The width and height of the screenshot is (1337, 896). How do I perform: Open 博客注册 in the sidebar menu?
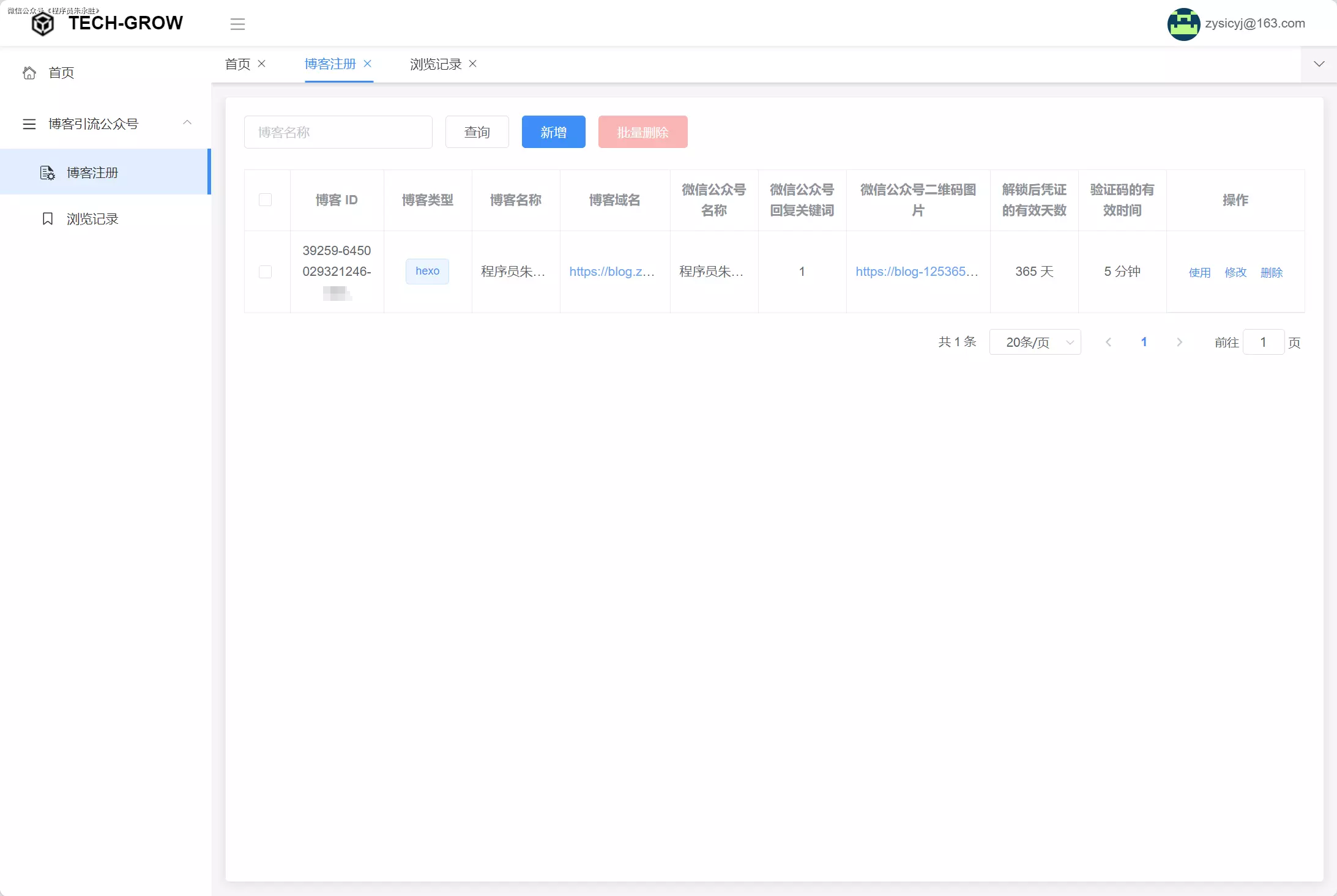(x=105, y=172)
